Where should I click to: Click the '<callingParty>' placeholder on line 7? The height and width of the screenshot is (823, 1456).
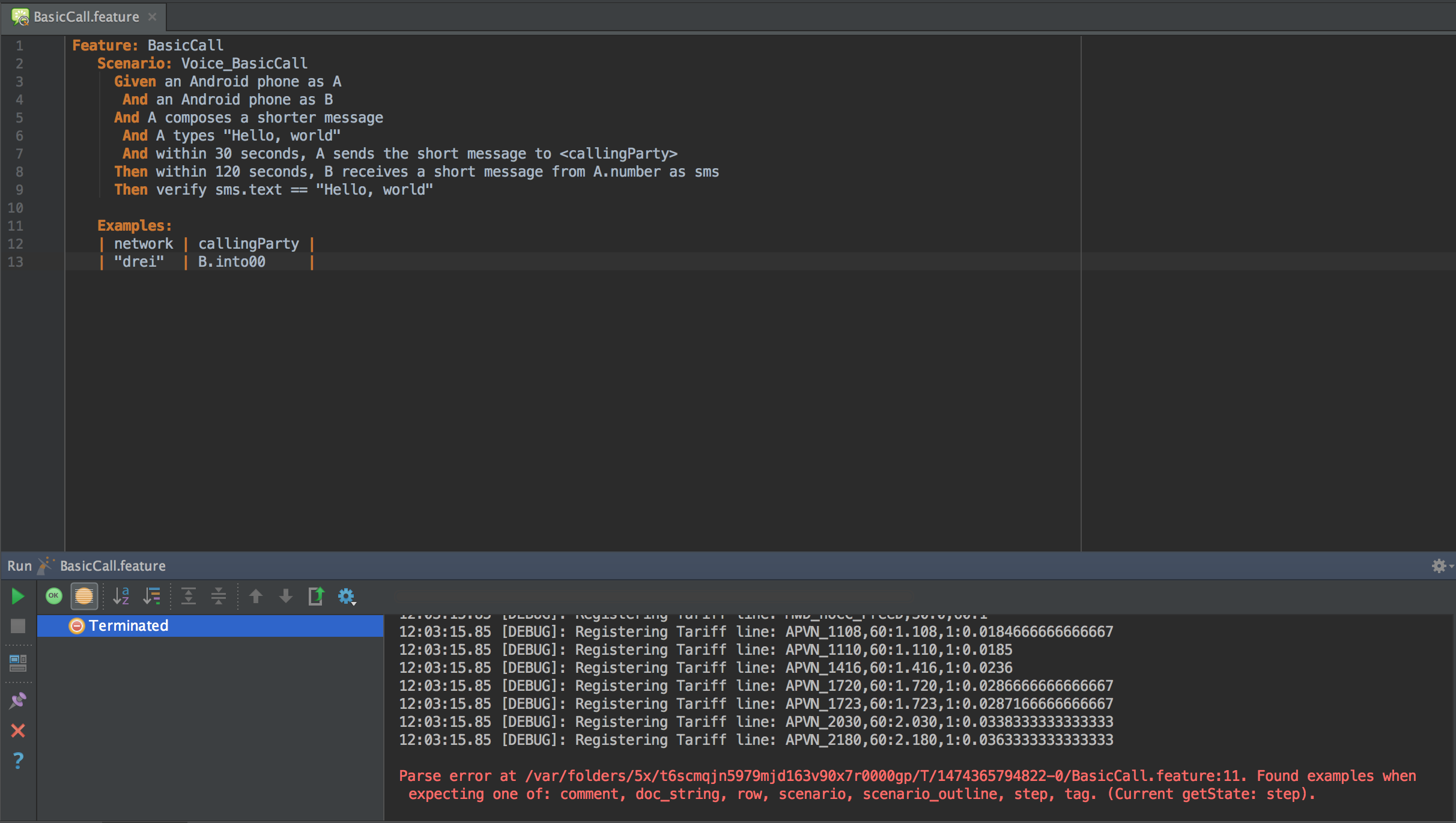(x=619, y=153)
